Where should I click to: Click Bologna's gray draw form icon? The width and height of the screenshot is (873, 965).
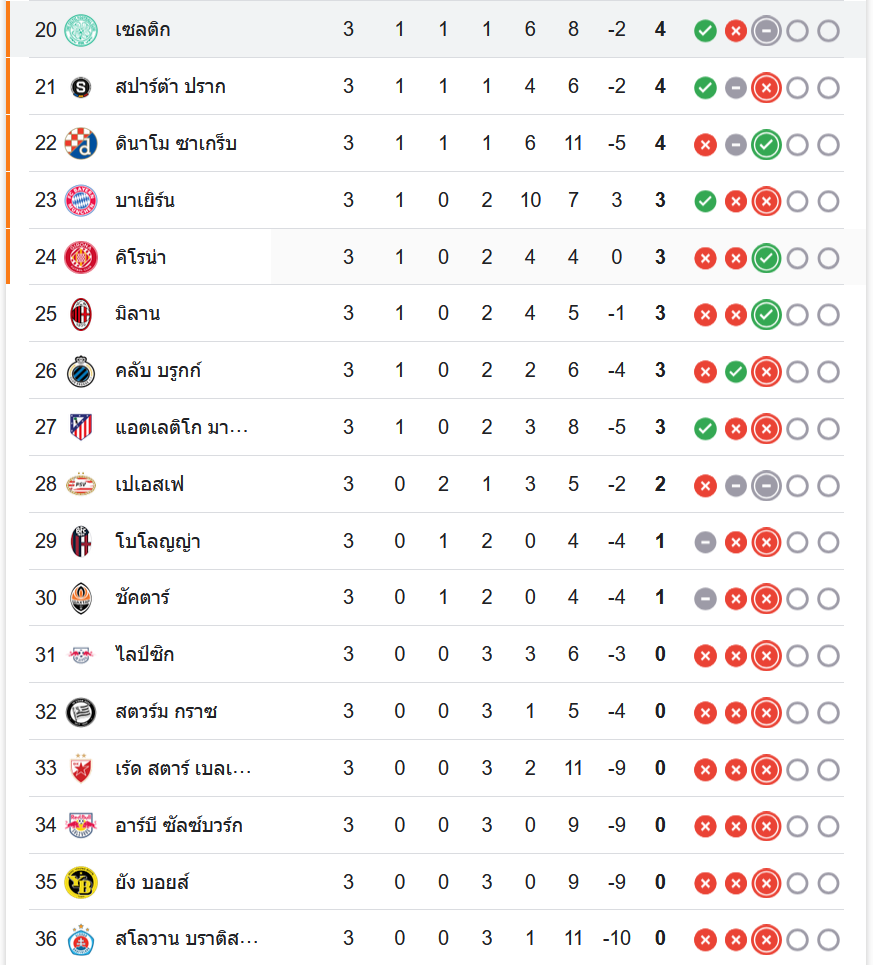click(705, 542)
